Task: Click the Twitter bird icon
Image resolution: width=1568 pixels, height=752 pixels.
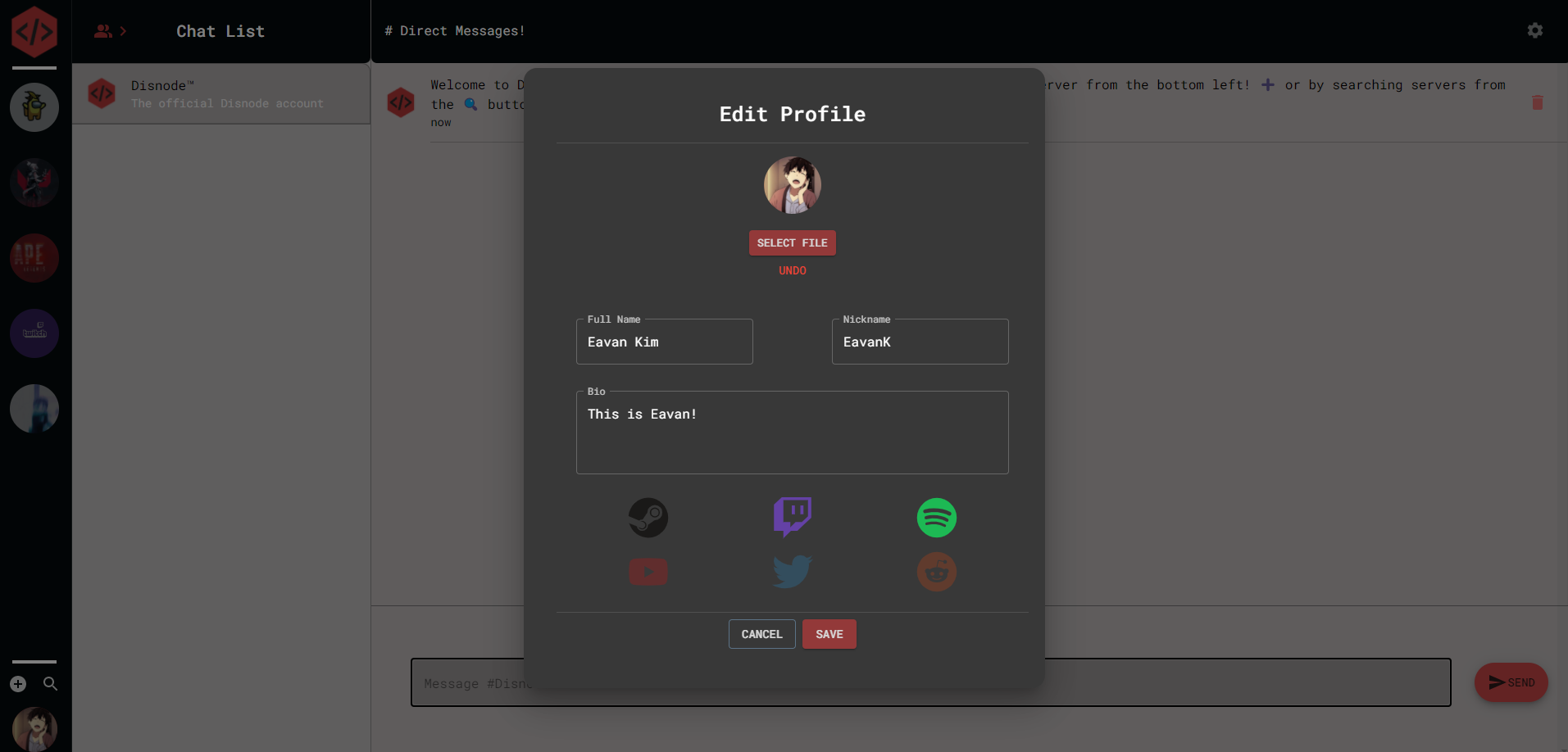Action: (x=792, y=572)
